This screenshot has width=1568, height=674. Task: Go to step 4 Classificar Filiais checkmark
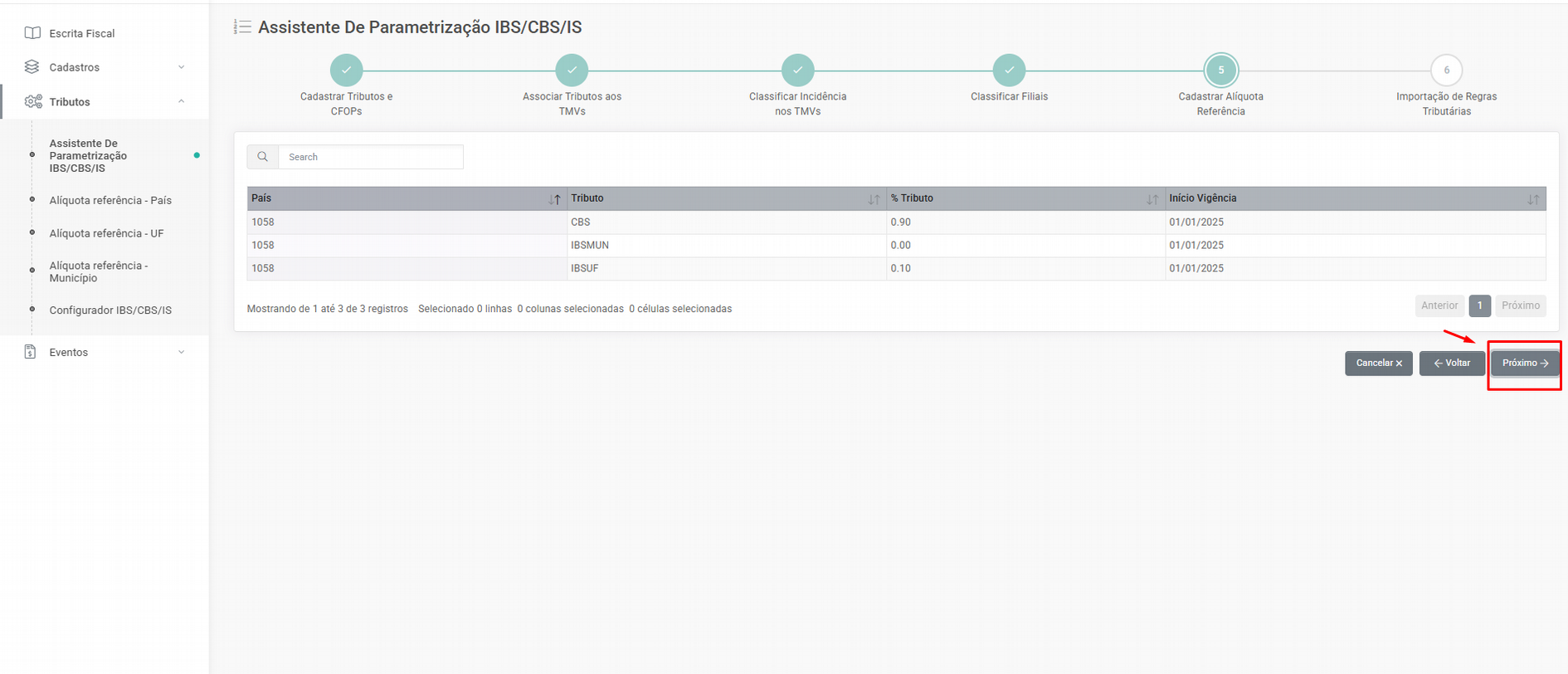[1010, 71]
